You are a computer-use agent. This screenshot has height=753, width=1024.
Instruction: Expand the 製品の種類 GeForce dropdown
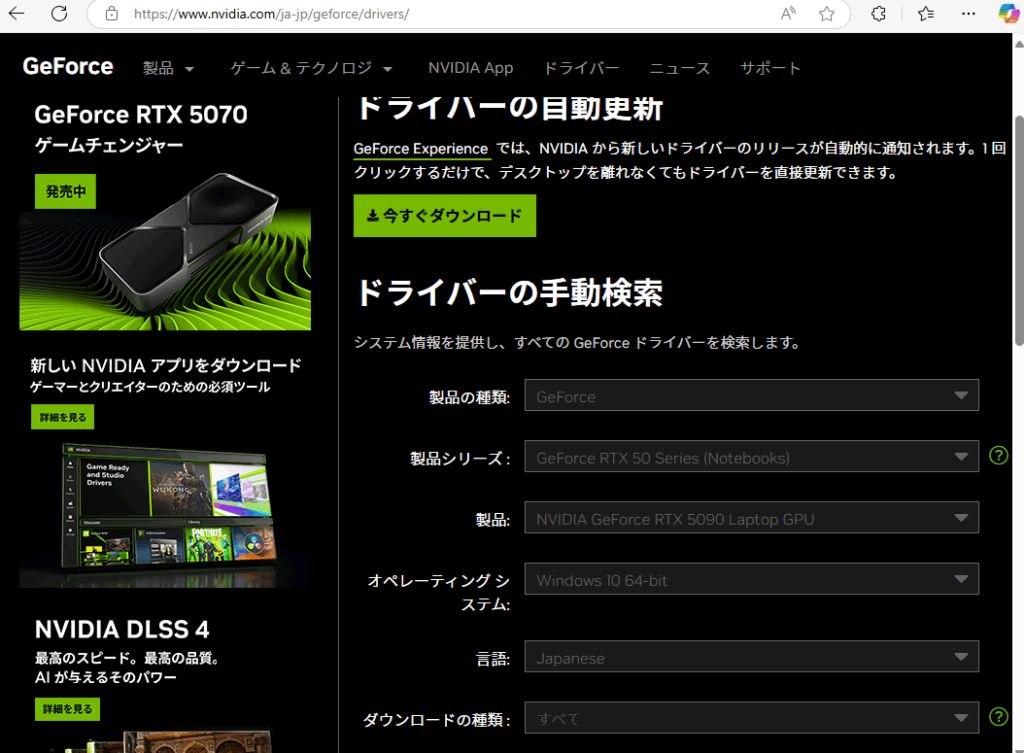click(x=751, y=395)
